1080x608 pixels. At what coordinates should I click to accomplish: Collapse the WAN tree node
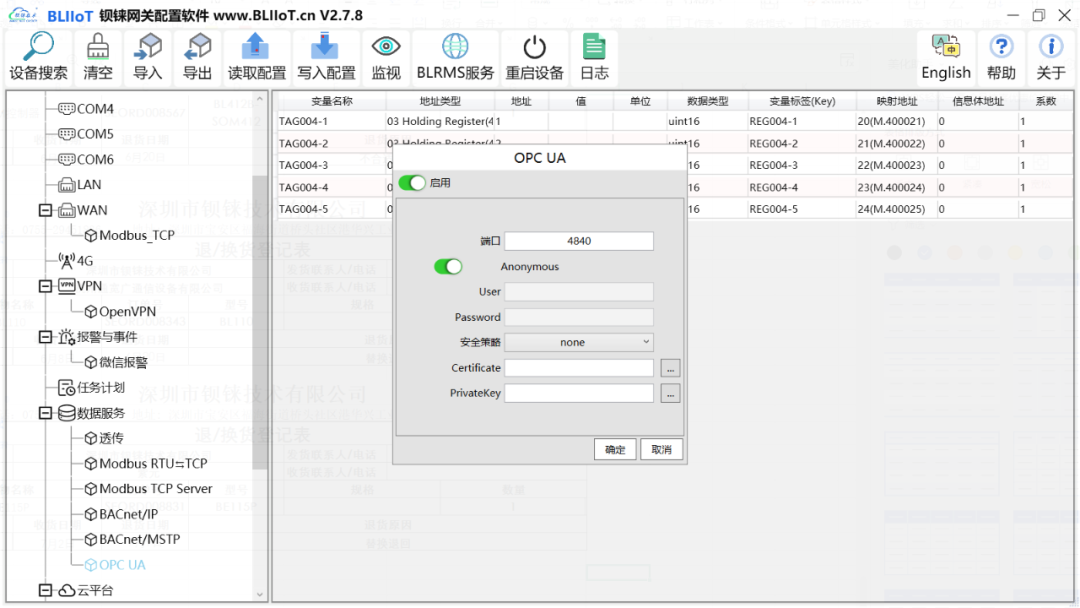[45, 210]
